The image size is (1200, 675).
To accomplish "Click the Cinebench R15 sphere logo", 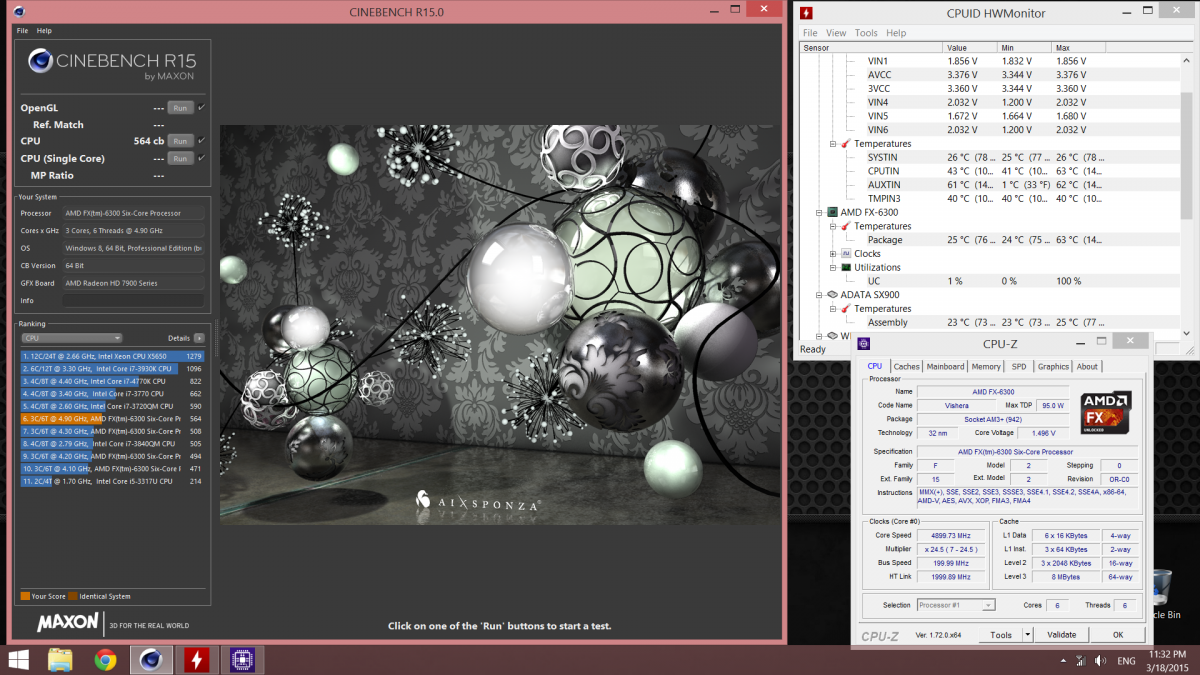I will pyautogui.click(x=41, y=61).
